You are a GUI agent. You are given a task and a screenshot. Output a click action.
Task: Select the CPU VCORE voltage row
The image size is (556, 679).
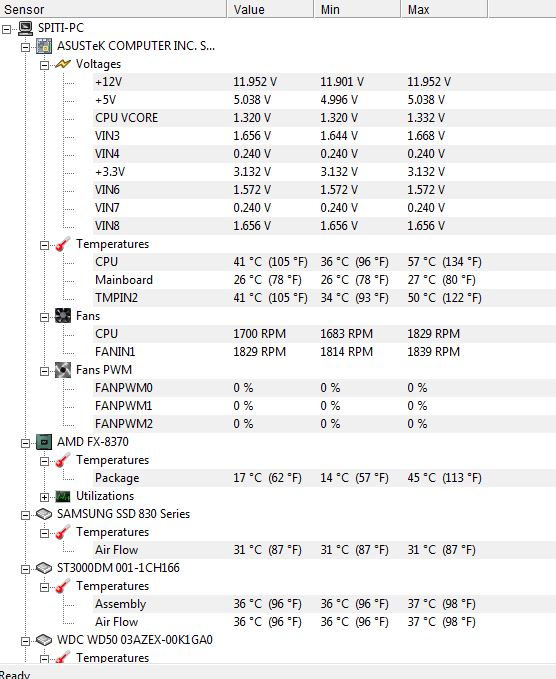(x=324, y=118)
